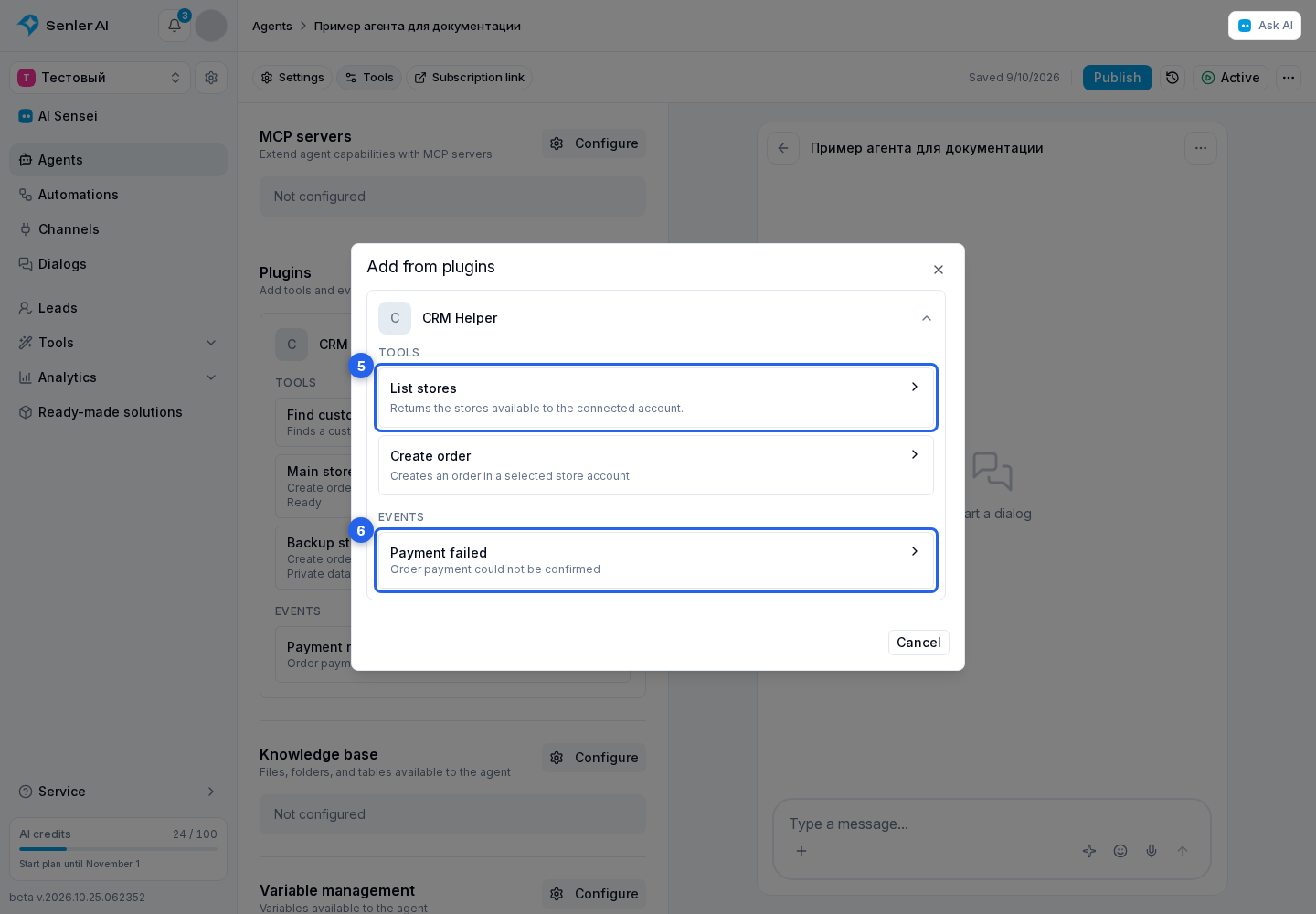Open the Subscription link tab

coord(470,78)
